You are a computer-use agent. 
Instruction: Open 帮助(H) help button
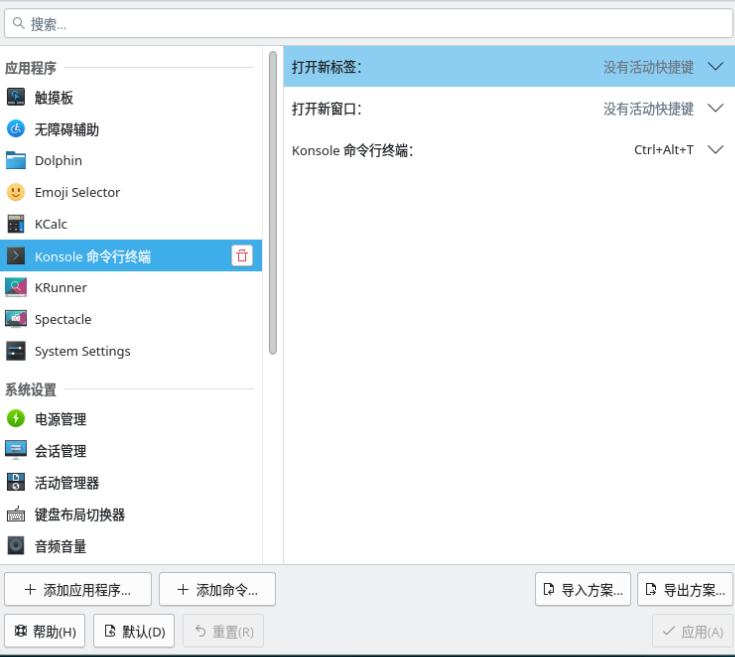[x=45, y=631]
